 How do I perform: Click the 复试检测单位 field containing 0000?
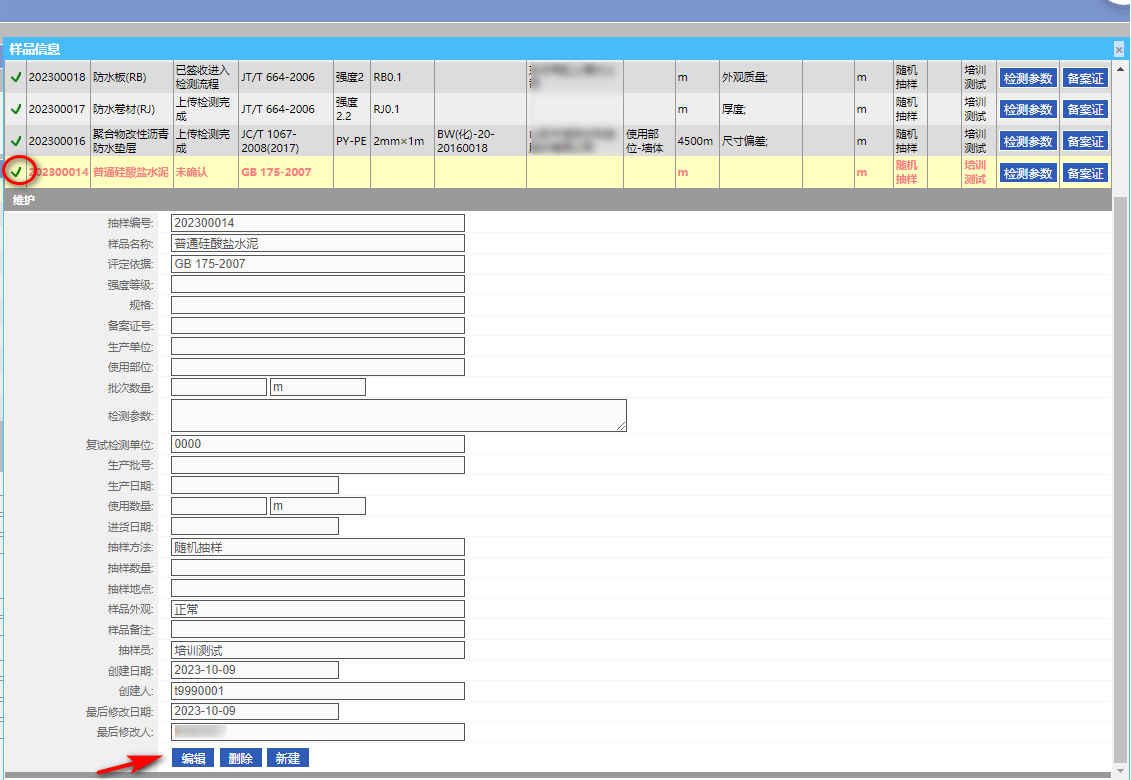pyautogui.click(x=317, y=444)
